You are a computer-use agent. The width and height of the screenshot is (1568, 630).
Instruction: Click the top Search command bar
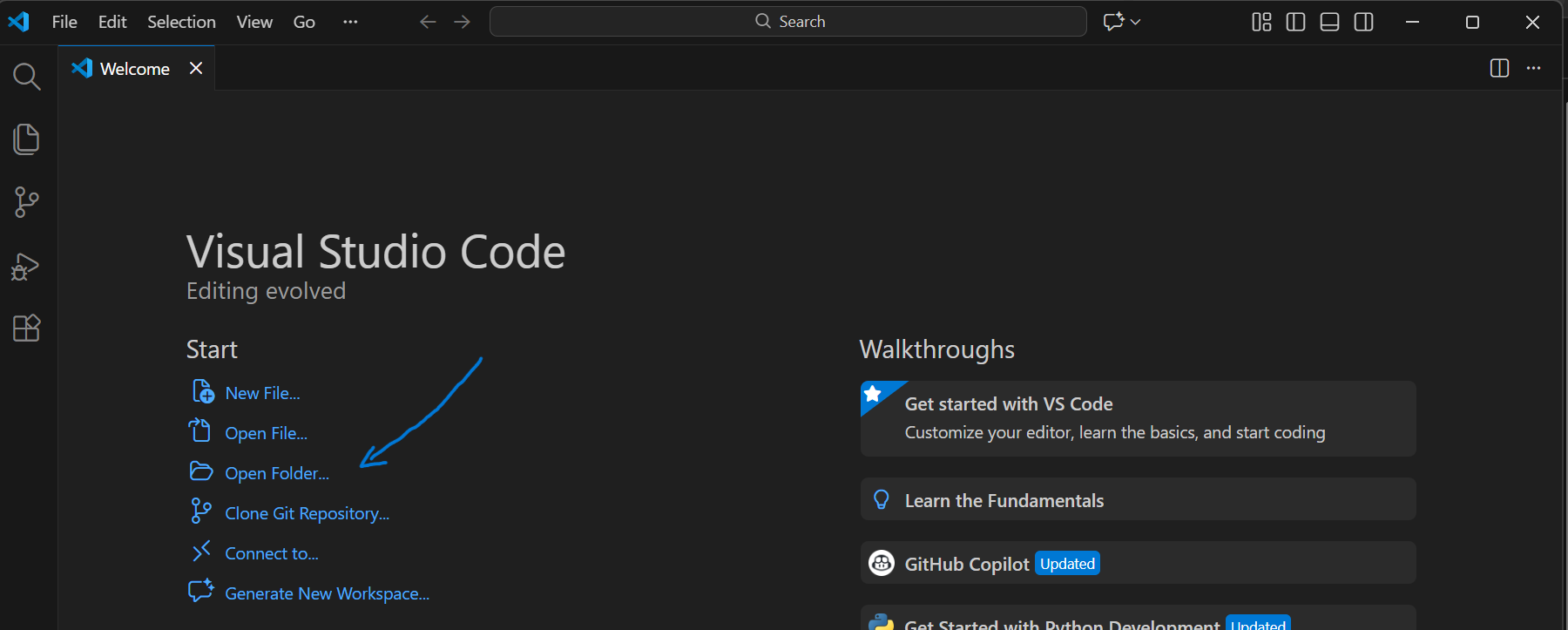pos(788,22)
